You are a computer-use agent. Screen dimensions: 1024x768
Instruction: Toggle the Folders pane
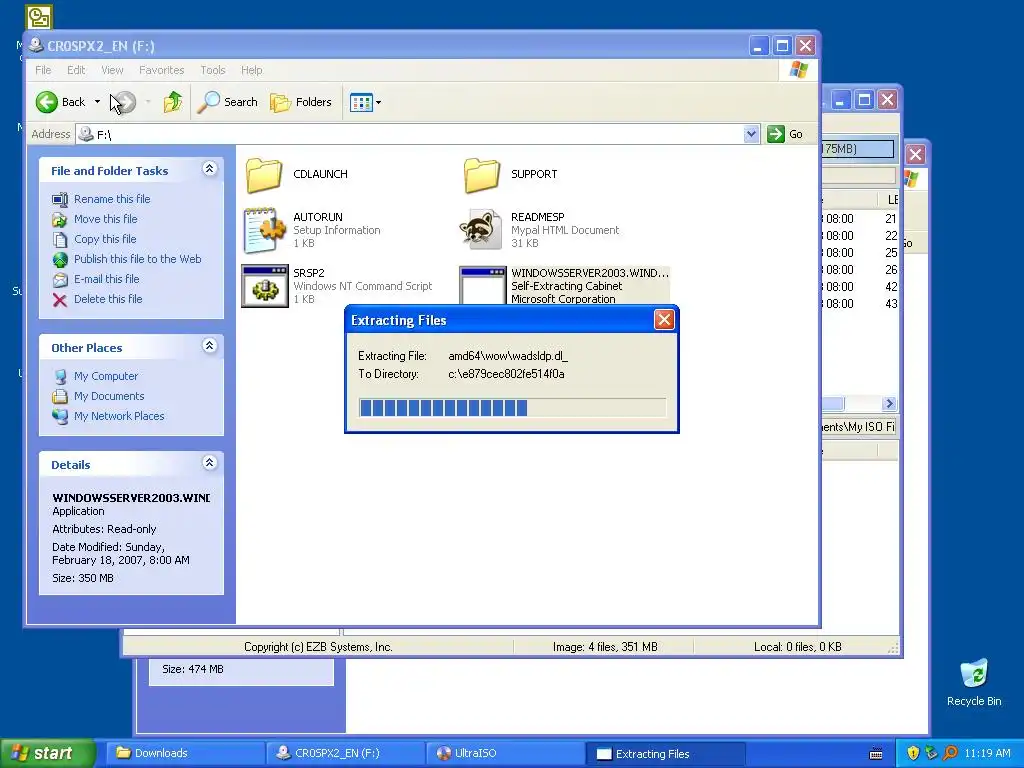(x=301, y=102)
